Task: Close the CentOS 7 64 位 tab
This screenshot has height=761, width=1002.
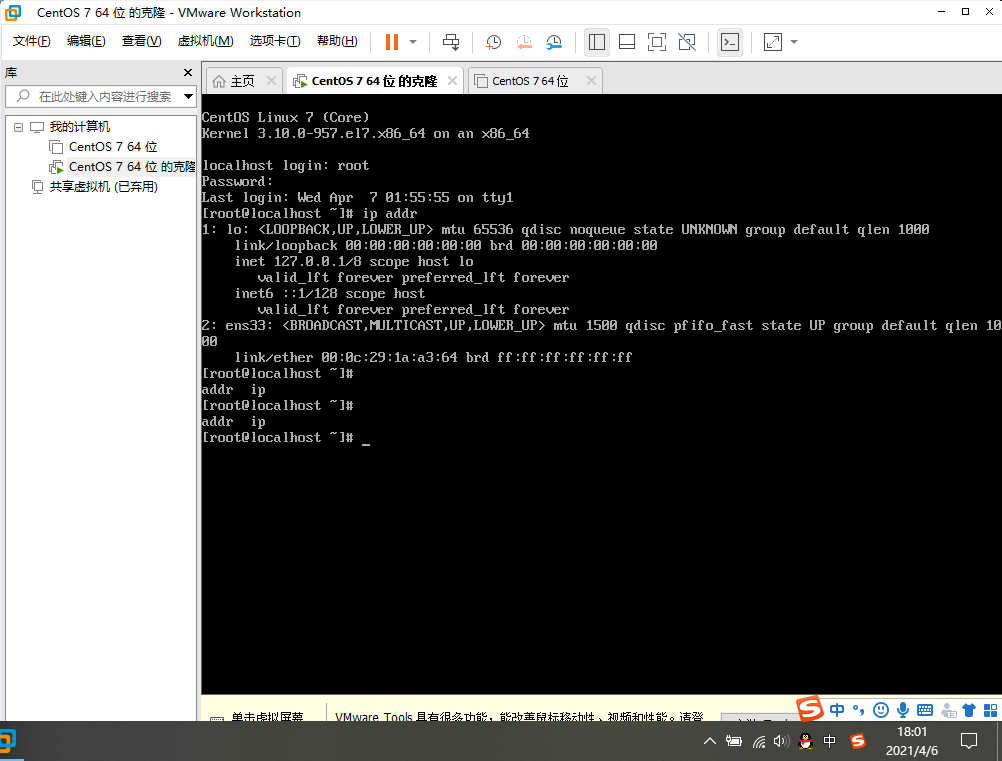Action: pos(591,81)
